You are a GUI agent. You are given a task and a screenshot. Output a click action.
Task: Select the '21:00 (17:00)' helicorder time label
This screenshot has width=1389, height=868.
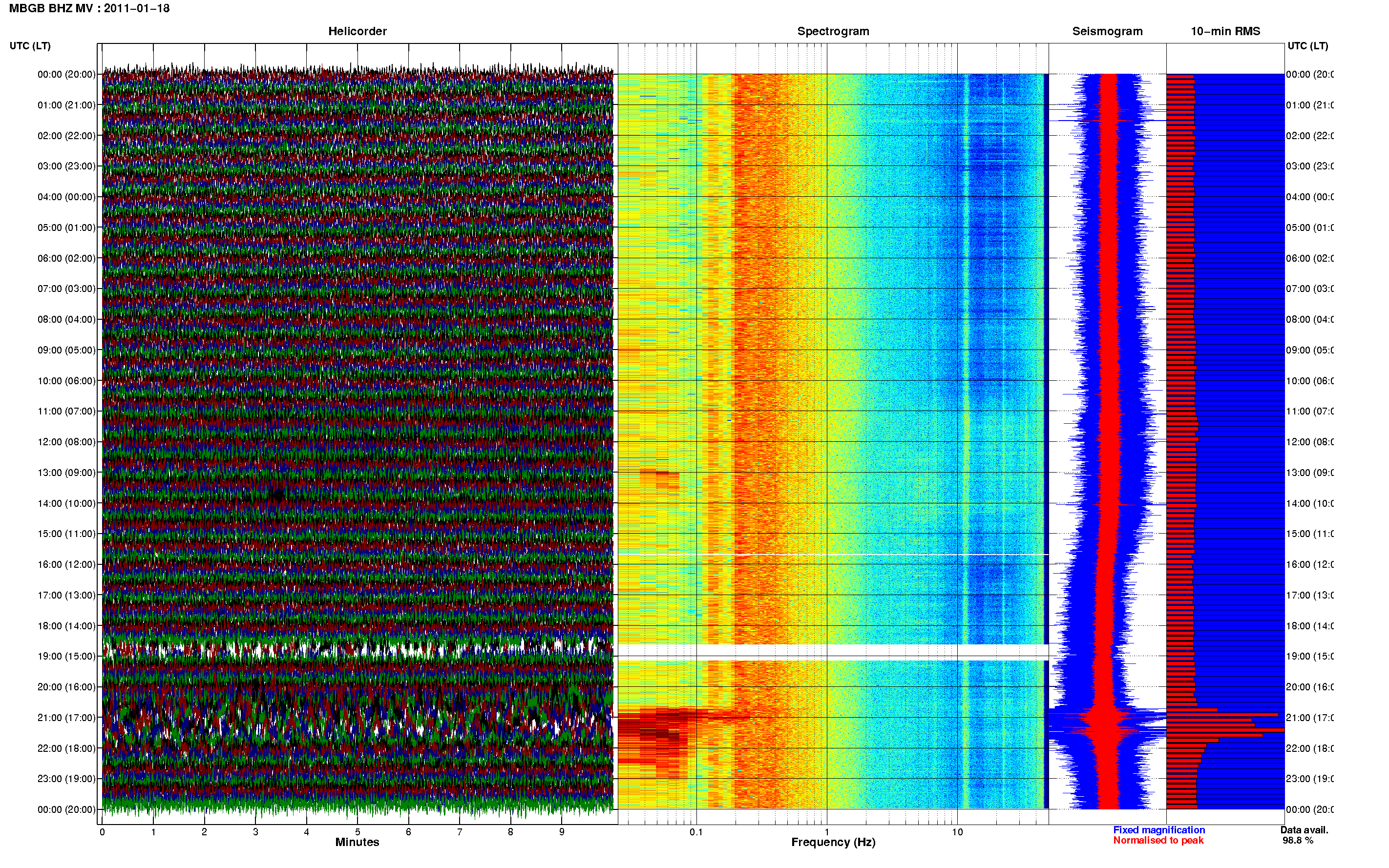click(x=66, y=718)
